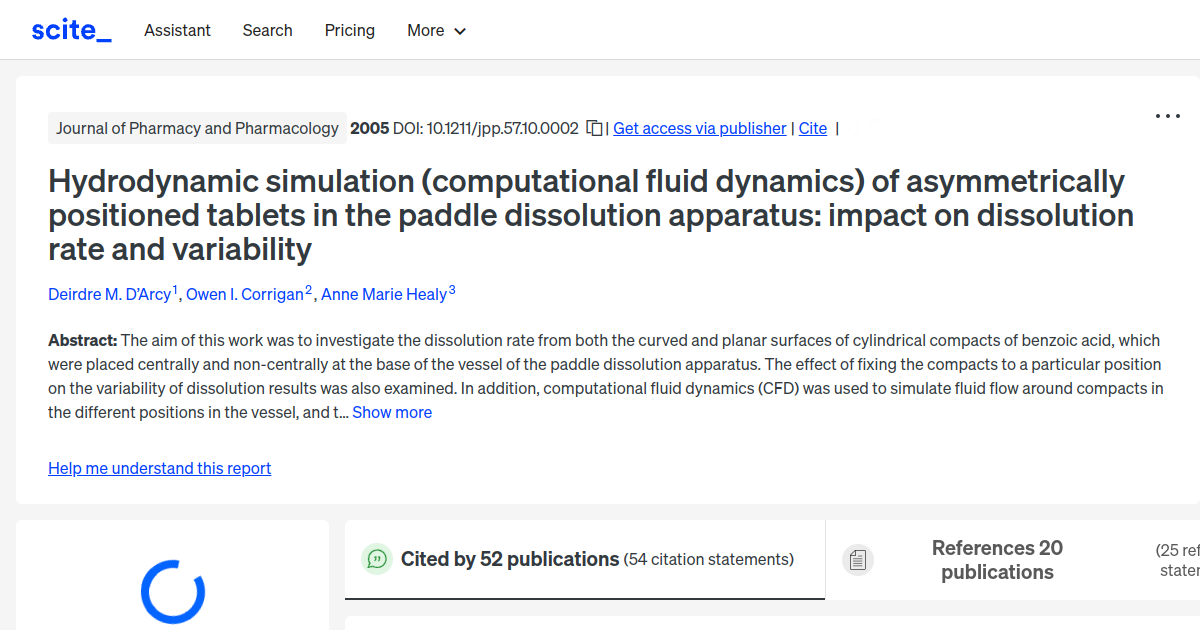
Task: Click the Journal of Pharmacy and Pharmacology badge
Action: (197, 128)
